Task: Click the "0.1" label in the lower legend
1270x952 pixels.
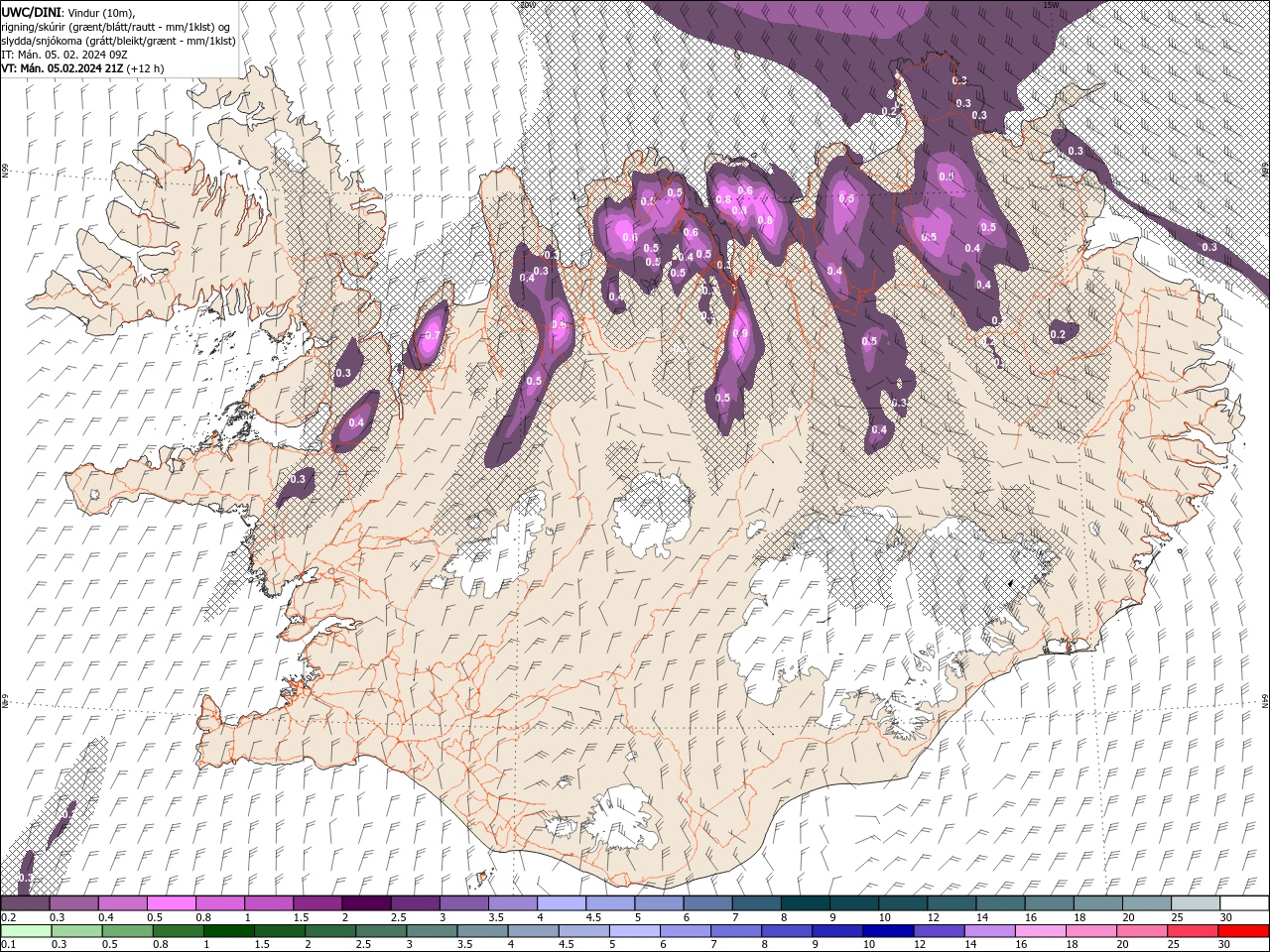Action: [x=8, y=945]
